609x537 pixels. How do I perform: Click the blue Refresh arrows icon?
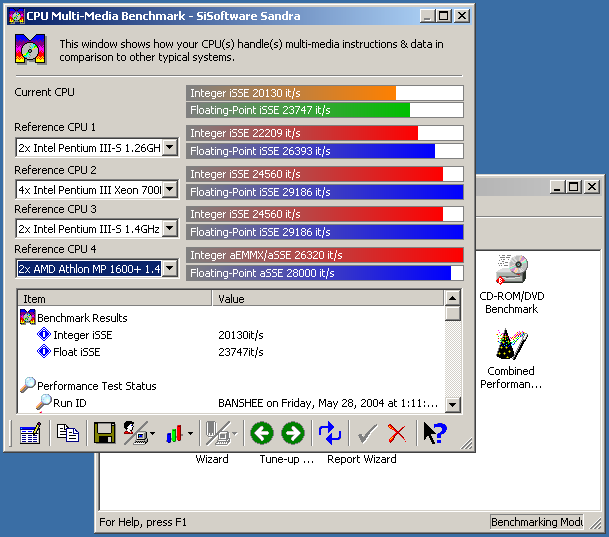tap(330, 433)
